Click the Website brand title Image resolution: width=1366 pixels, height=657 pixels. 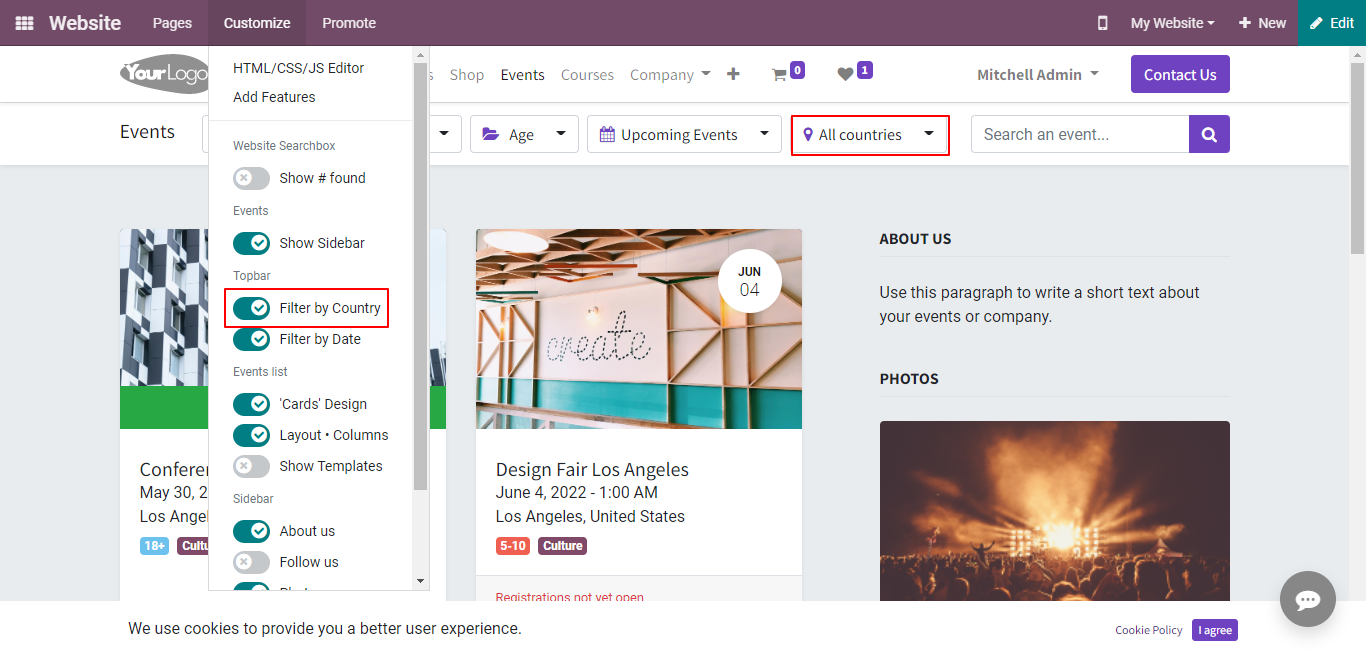(x=85, y=23)
